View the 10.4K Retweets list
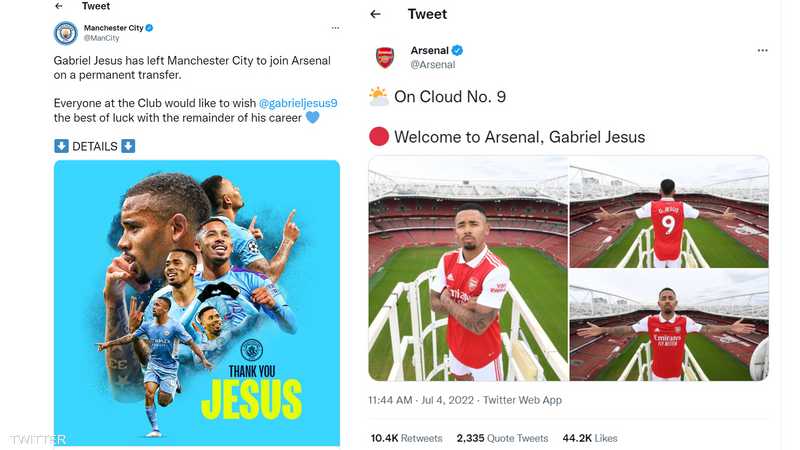This screenshot has width=800, height=450. click(x=406, y=438)
